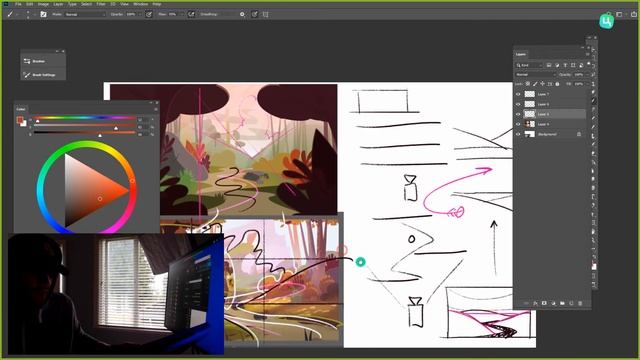Open smoothing options gear

[x=242, y=14]
